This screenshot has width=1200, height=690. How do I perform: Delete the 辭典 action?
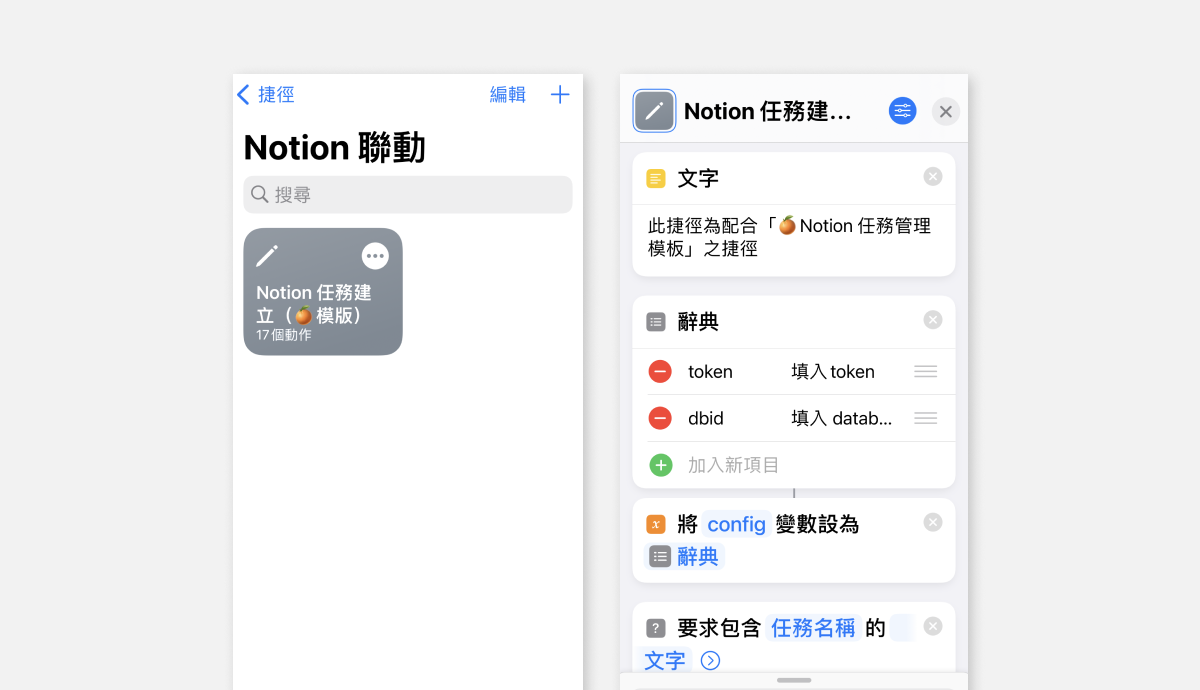933,320
